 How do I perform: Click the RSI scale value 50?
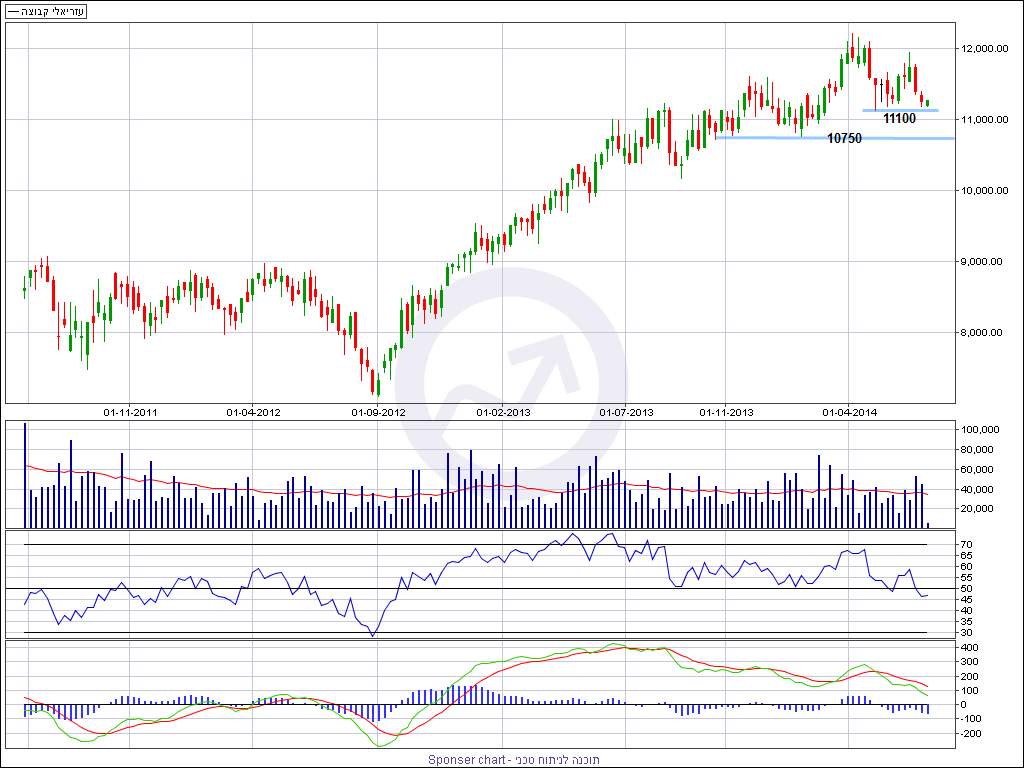(966, 589)
